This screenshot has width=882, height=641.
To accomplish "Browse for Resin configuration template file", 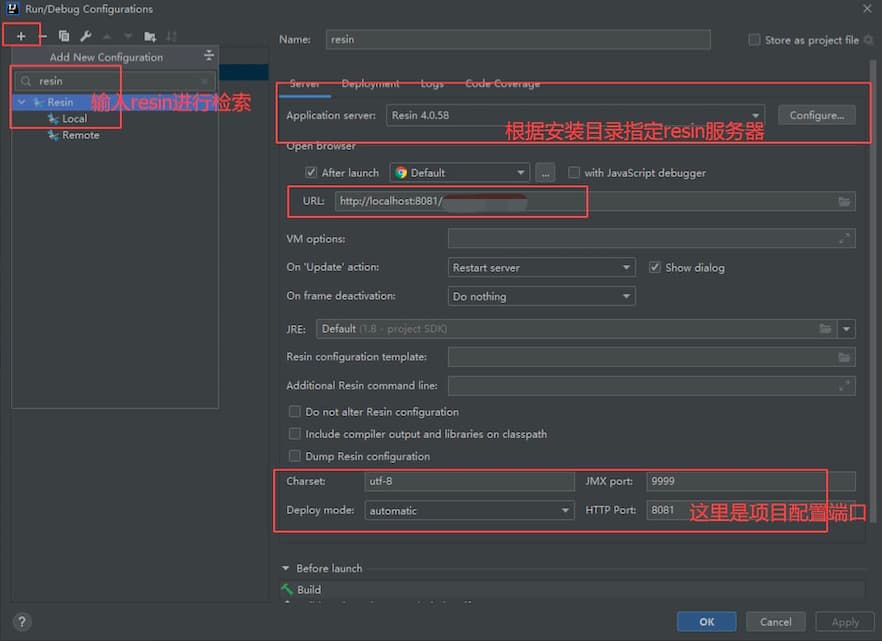I will pyautogui.click(x=845, y=357).
